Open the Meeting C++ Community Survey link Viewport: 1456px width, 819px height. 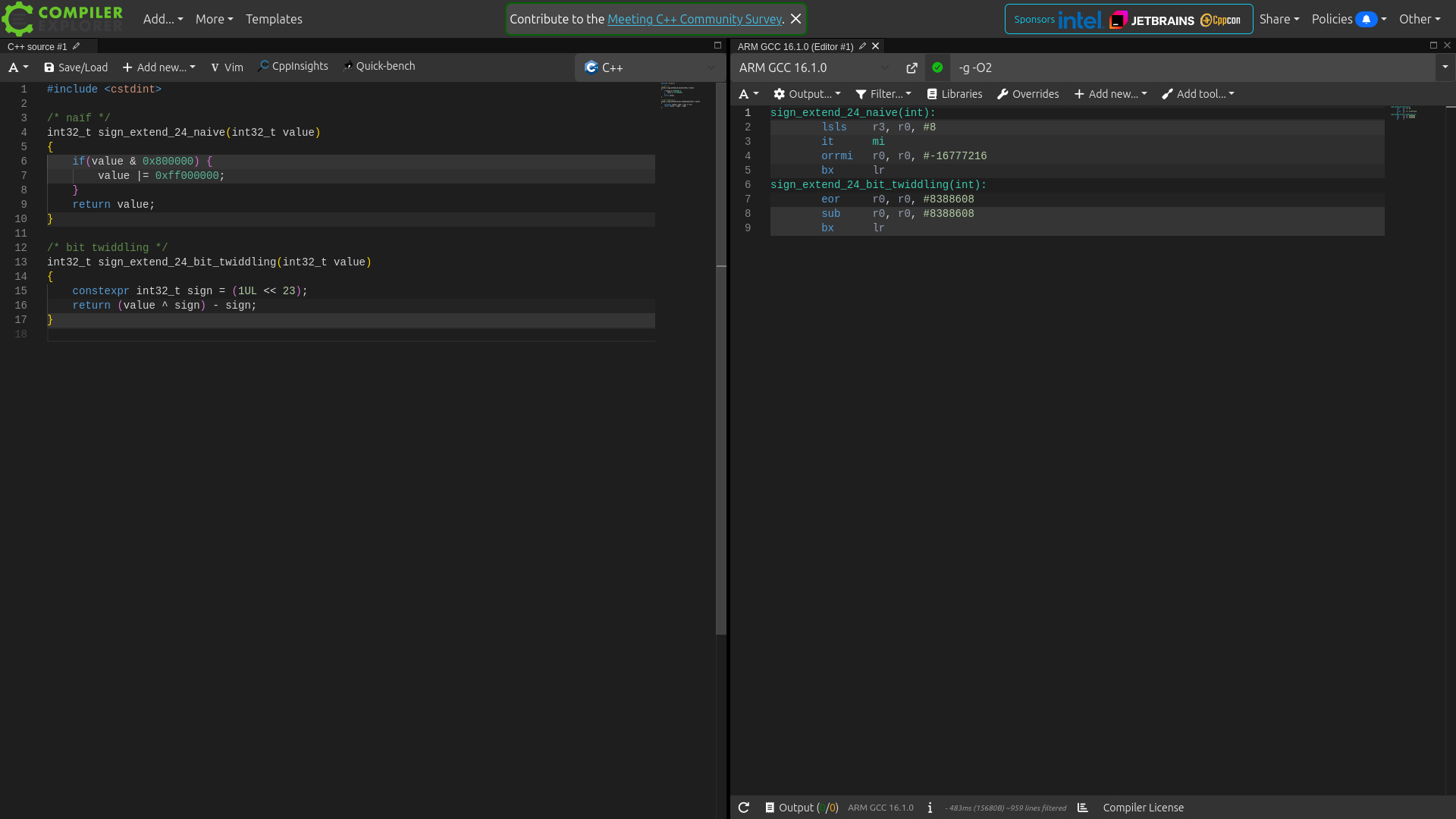pos(694,19)
